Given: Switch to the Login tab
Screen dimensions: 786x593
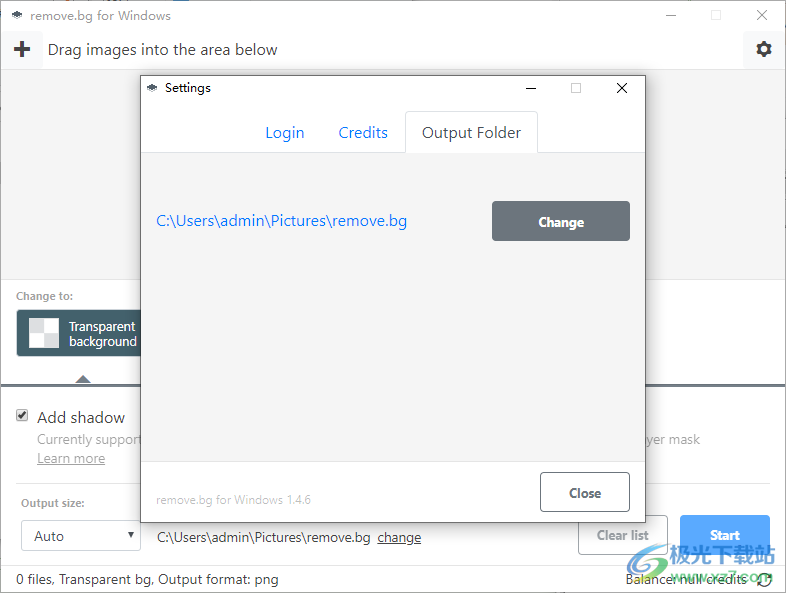Looking at the screenshot, I should [285, 133].
